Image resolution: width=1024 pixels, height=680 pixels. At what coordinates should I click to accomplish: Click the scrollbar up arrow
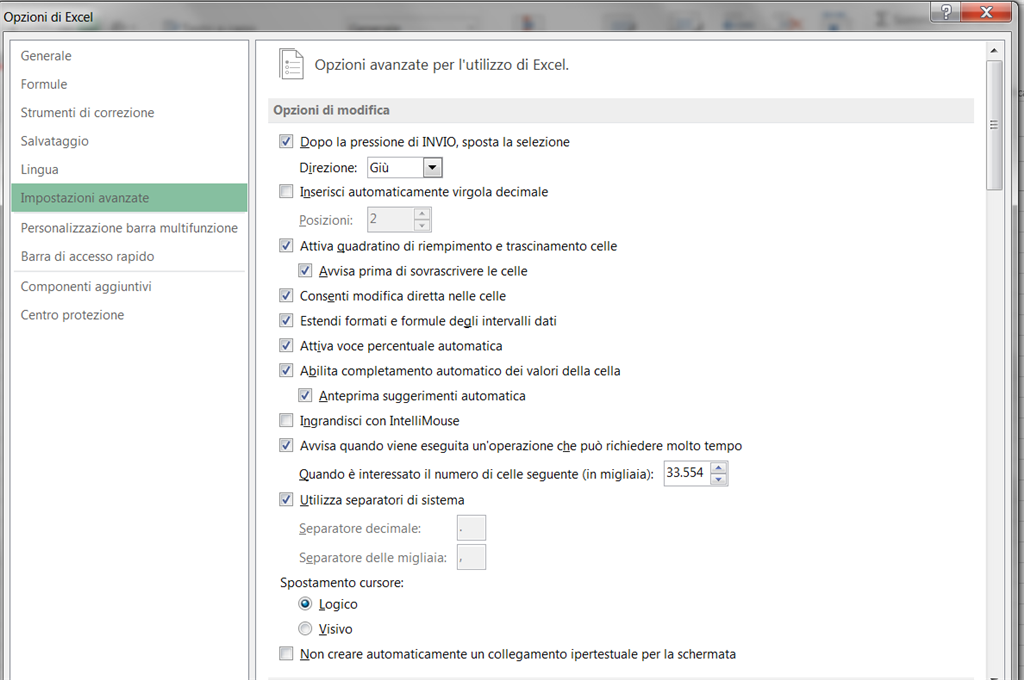(994, 50)
